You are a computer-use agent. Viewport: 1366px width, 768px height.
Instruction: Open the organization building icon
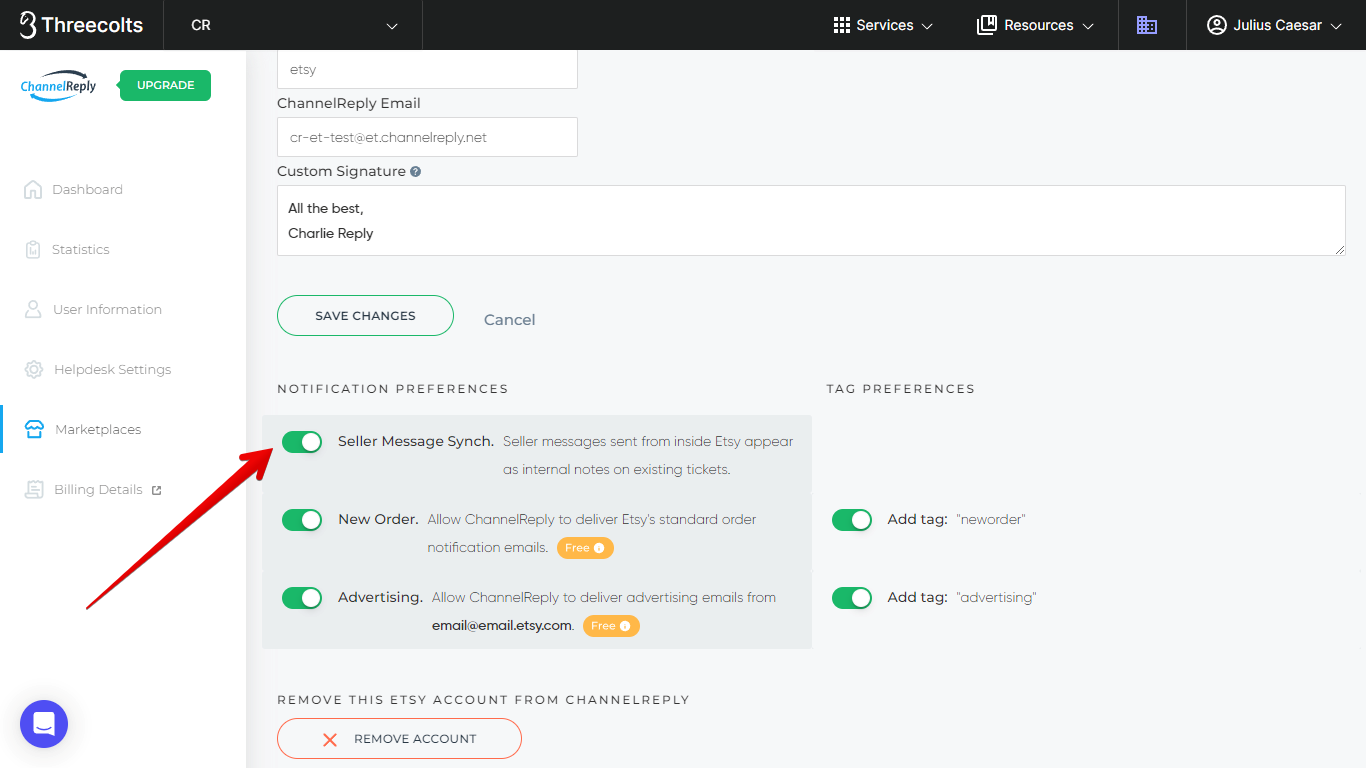coord(1147,25)
